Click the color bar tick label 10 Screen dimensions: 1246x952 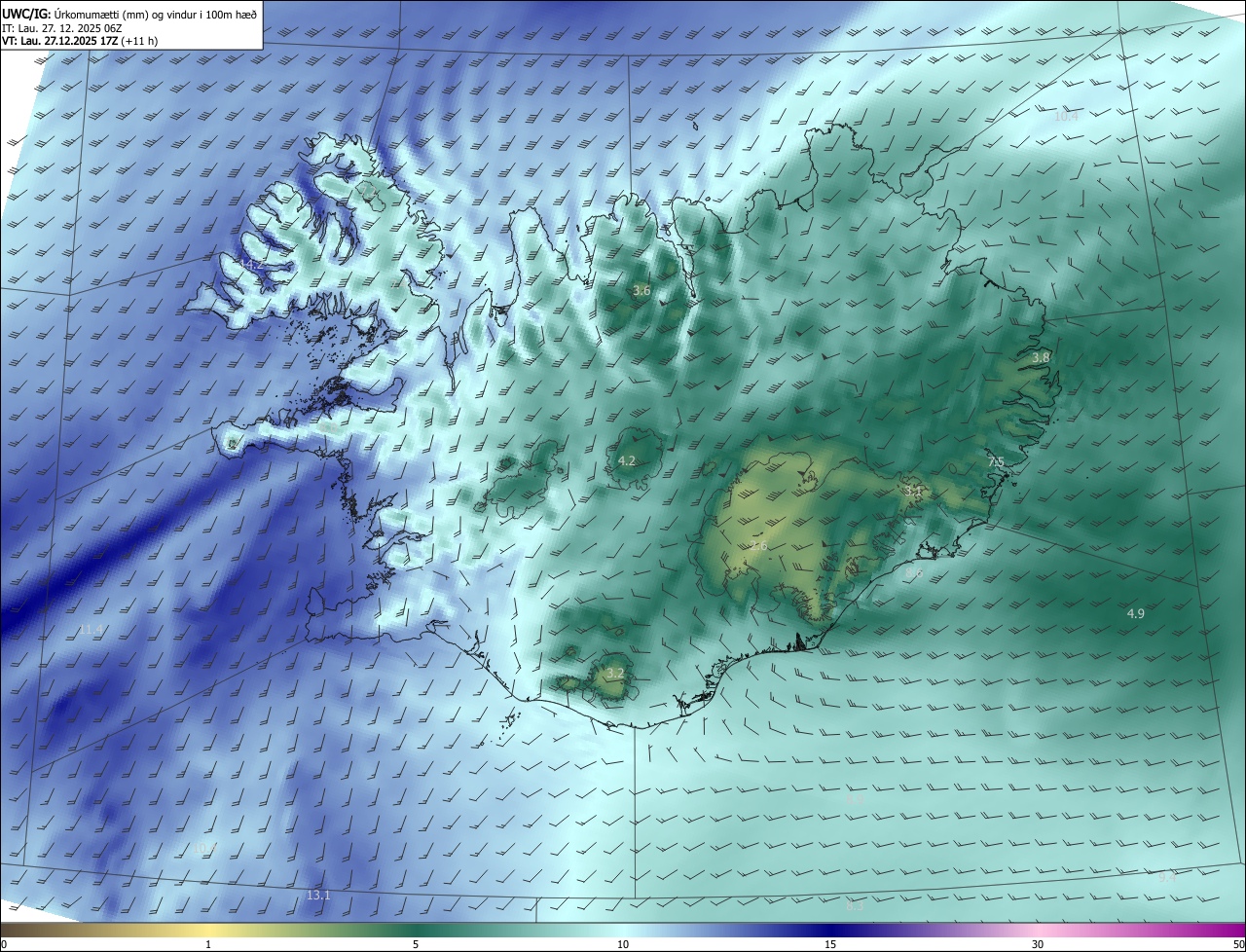coord(623,945)
